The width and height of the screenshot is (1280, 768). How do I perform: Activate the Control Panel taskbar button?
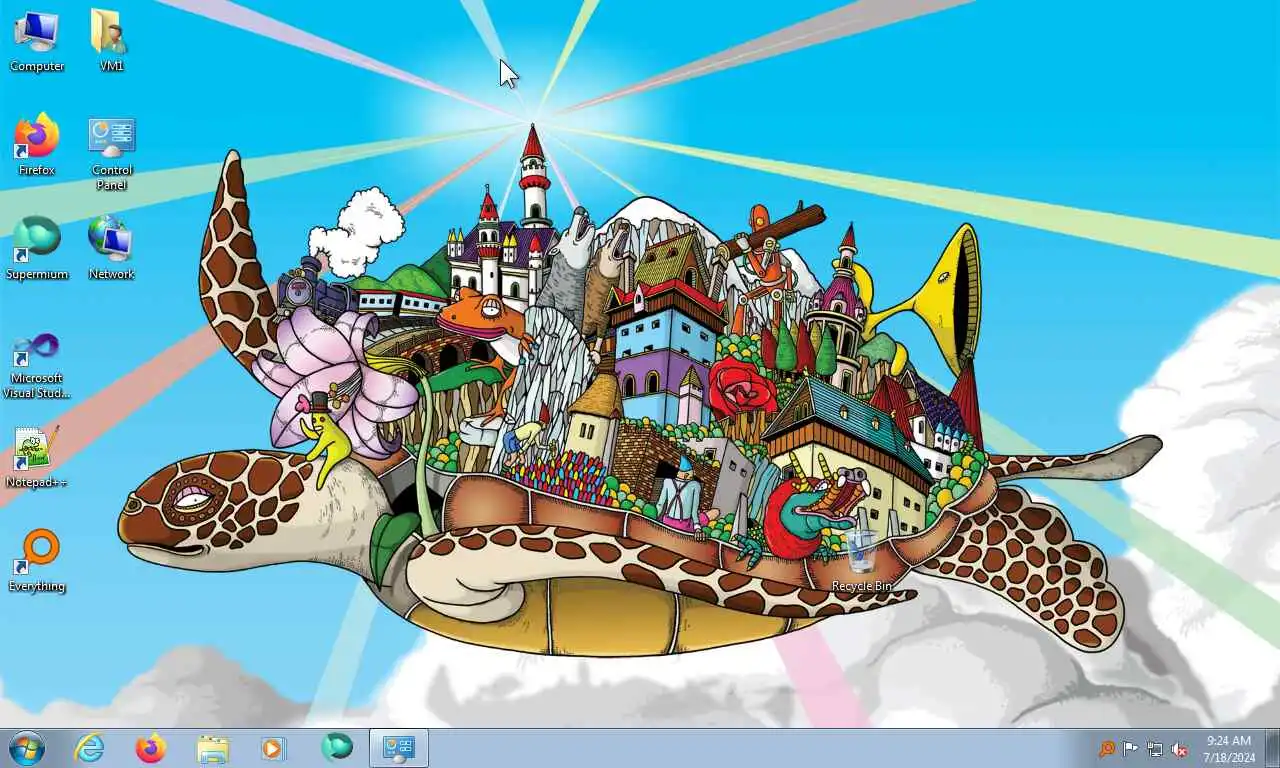click(399, 748)
